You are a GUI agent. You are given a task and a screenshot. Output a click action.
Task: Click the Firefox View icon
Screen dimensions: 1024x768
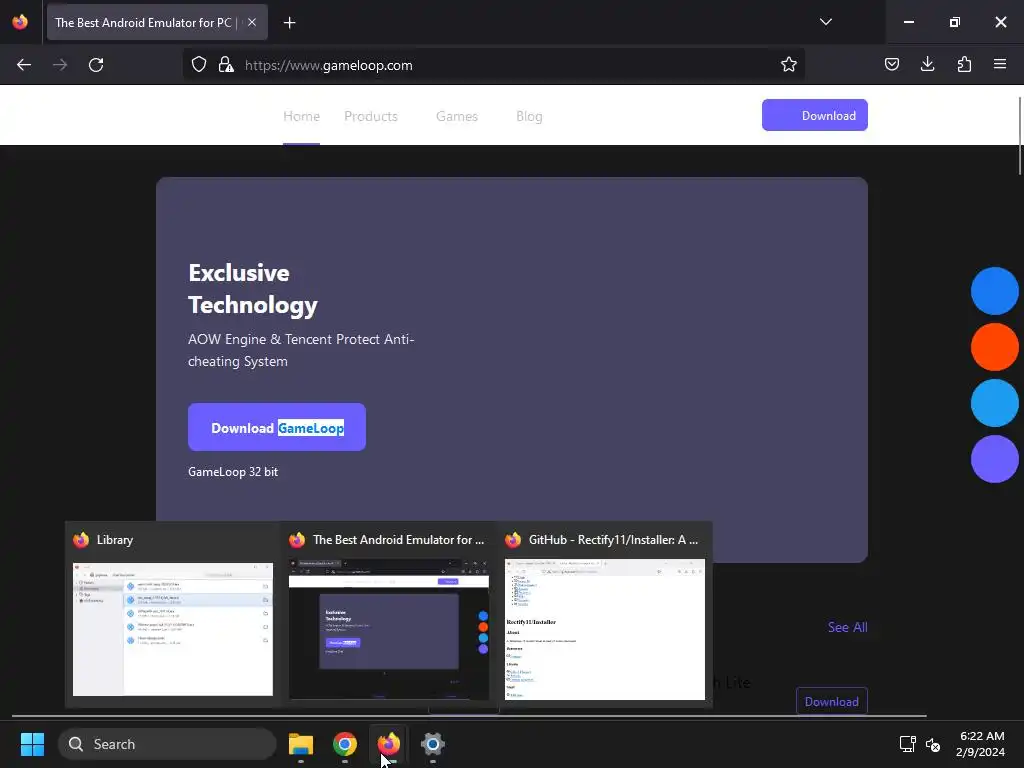20,22
